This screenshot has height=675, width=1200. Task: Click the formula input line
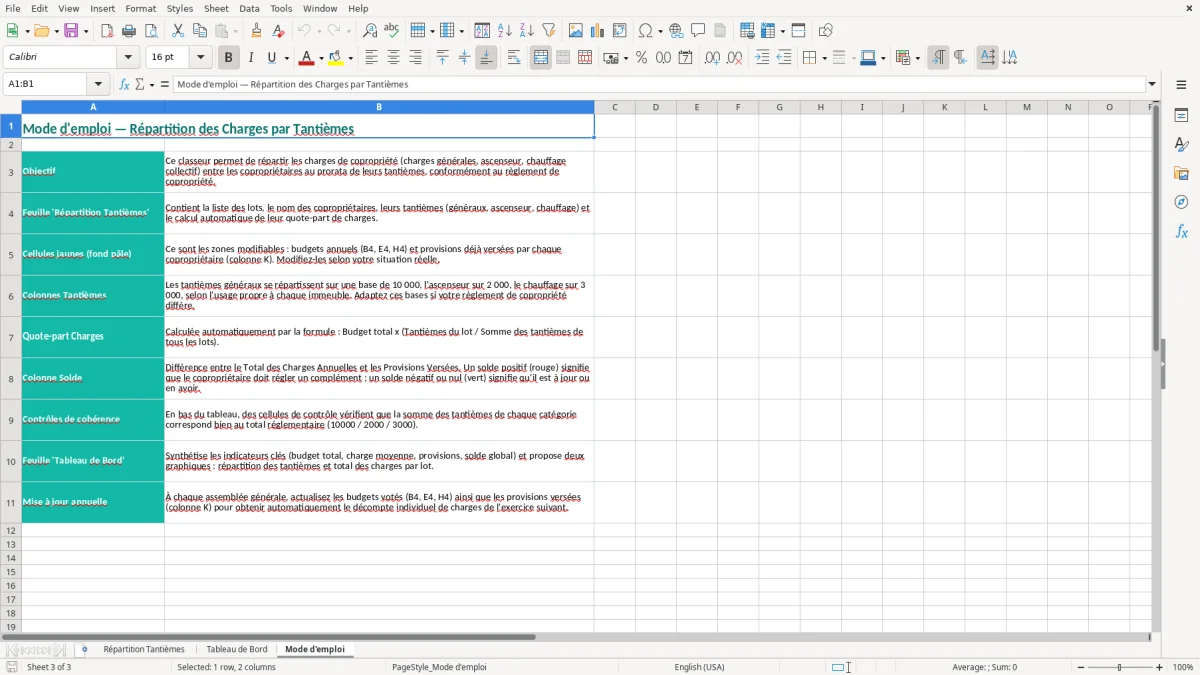[658, 84]
